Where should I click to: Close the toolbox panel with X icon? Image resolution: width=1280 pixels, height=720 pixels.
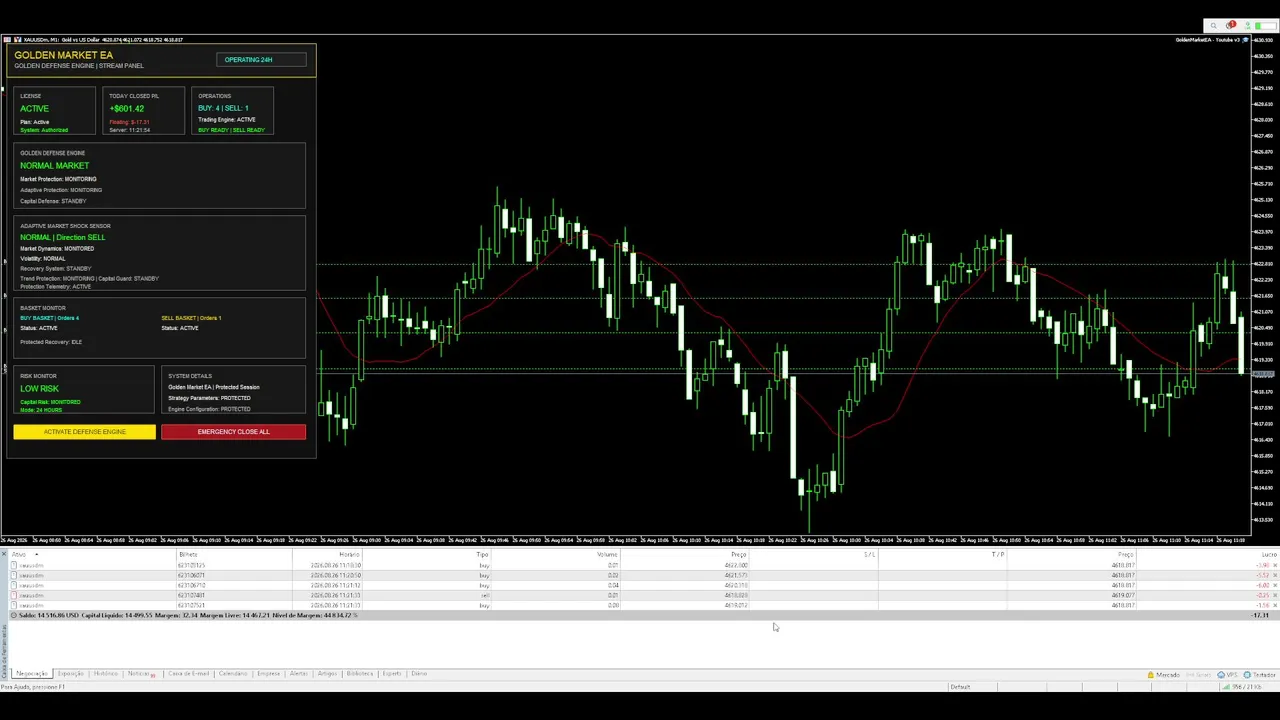(x=5, y=554)
